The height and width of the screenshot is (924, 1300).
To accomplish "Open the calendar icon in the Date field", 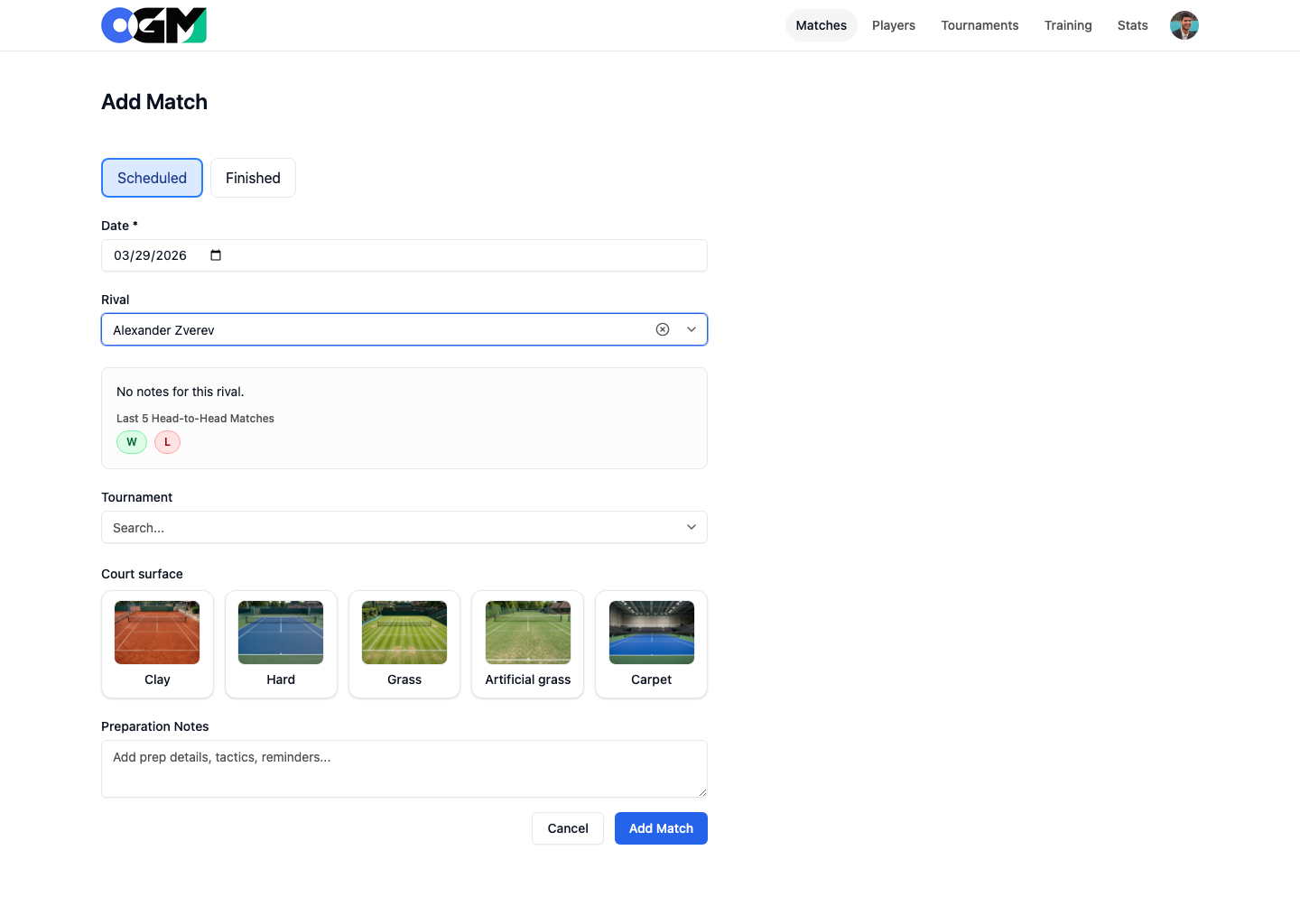I will click(x=215, y=255).
